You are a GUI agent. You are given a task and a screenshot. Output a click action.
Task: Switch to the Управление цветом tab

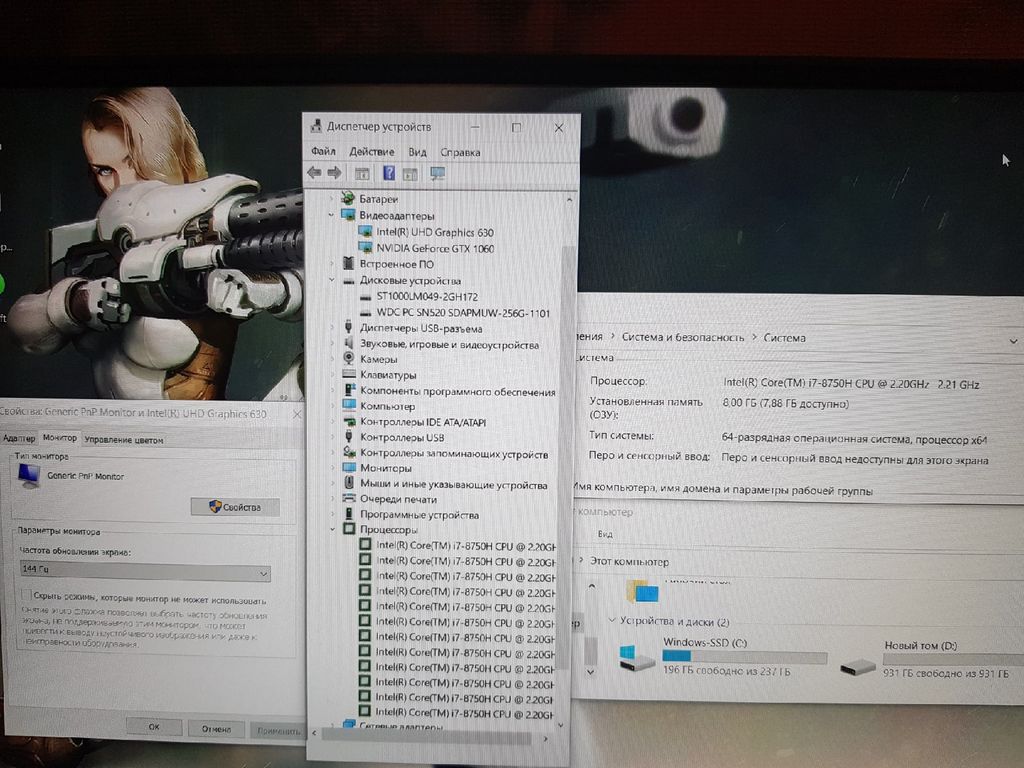point(124,439)
